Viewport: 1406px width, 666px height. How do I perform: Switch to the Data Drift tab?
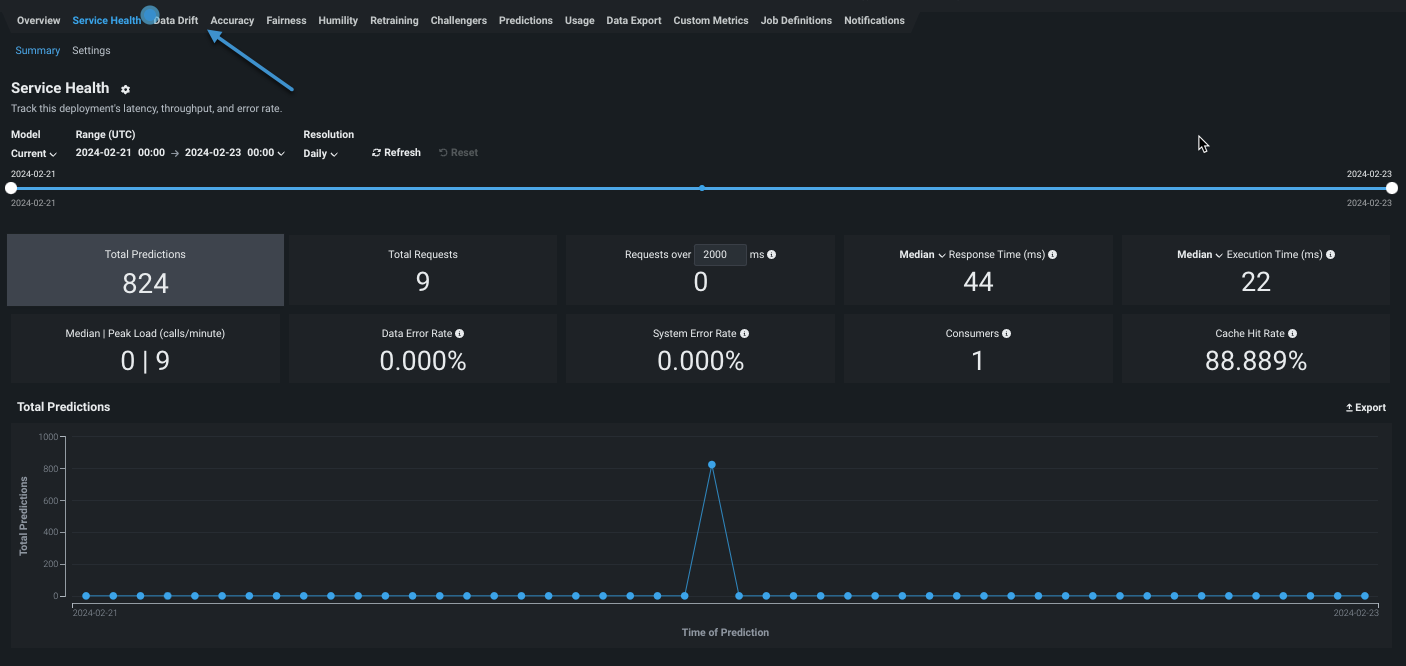click(x=177, y=20)
